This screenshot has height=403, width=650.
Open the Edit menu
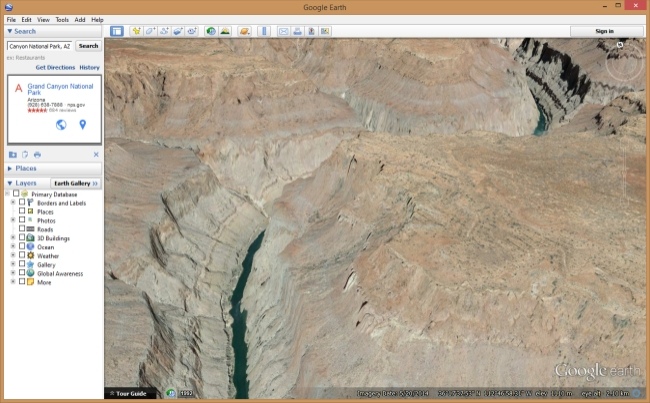[27, 19]
